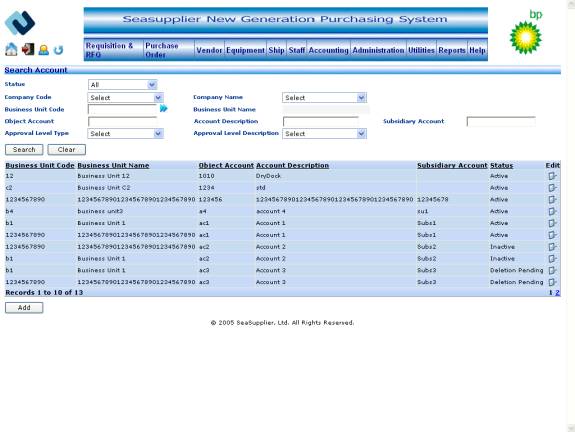
Task: Open the Accounting menu
Action: pos(329,50)
